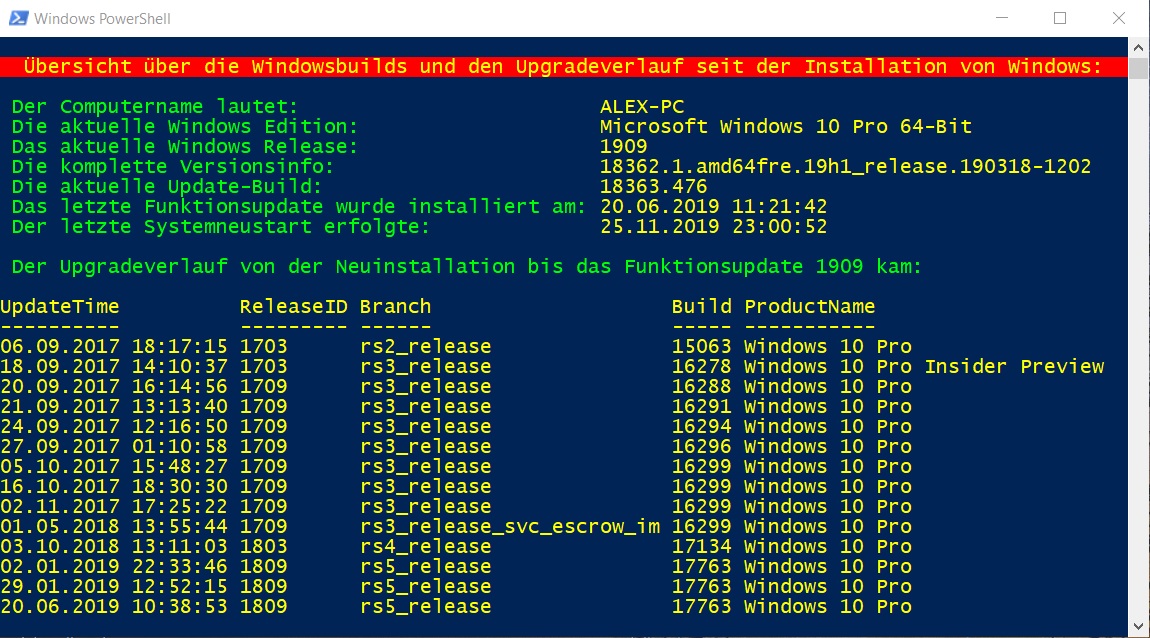Click the Windows PowerShell title text
This screenshot has width=1150, height=638.
coord(102,19)
